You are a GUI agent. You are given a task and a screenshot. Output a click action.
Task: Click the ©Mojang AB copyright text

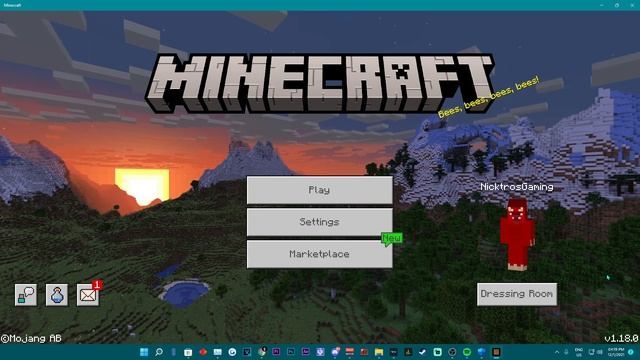click(x=31, y=338)
